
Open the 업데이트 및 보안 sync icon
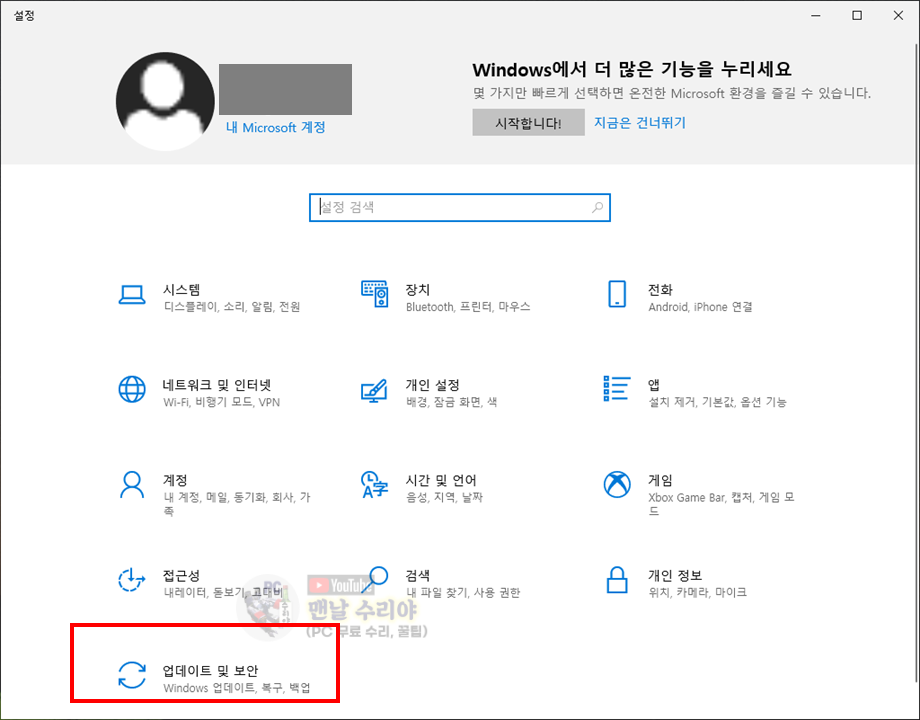pyautogui.click(x=132, y=675)
